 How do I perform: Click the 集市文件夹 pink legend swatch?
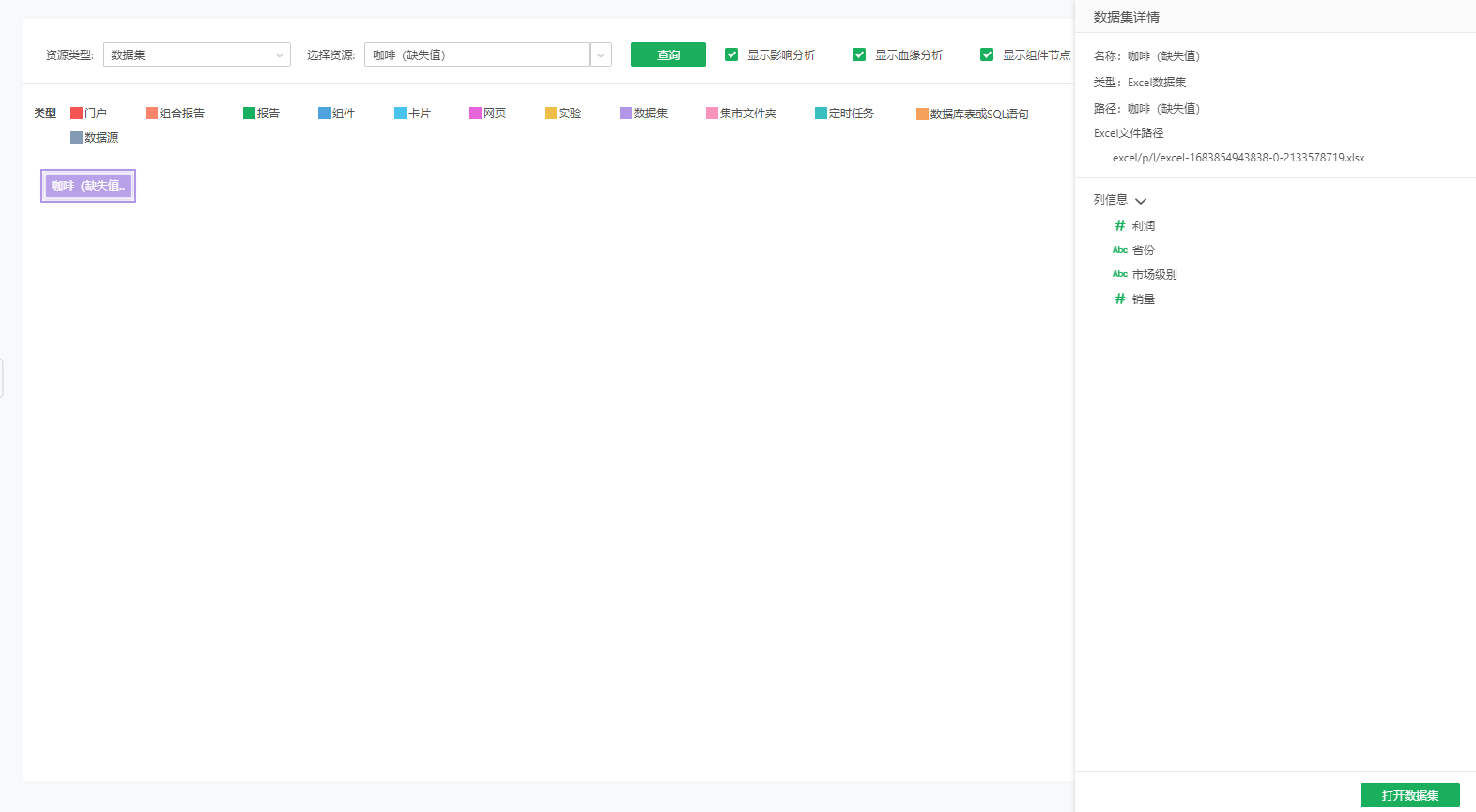point(712,113)
